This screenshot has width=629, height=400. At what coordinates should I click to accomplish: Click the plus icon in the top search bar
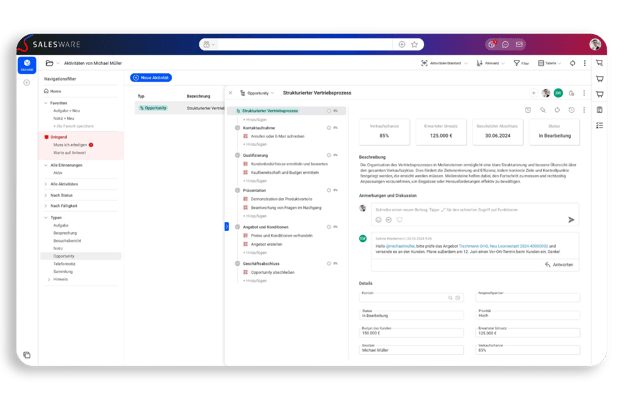(x=402, y=45)
